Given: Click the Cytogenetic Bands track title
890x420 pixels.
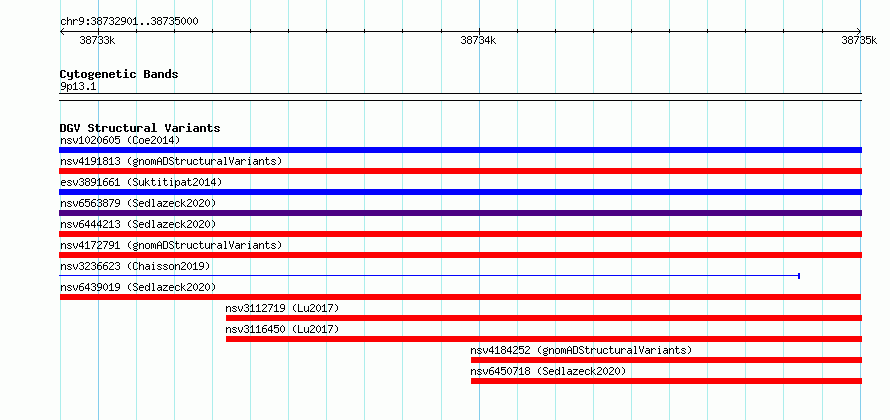Looking at the screenshot, I should [119, 74].
